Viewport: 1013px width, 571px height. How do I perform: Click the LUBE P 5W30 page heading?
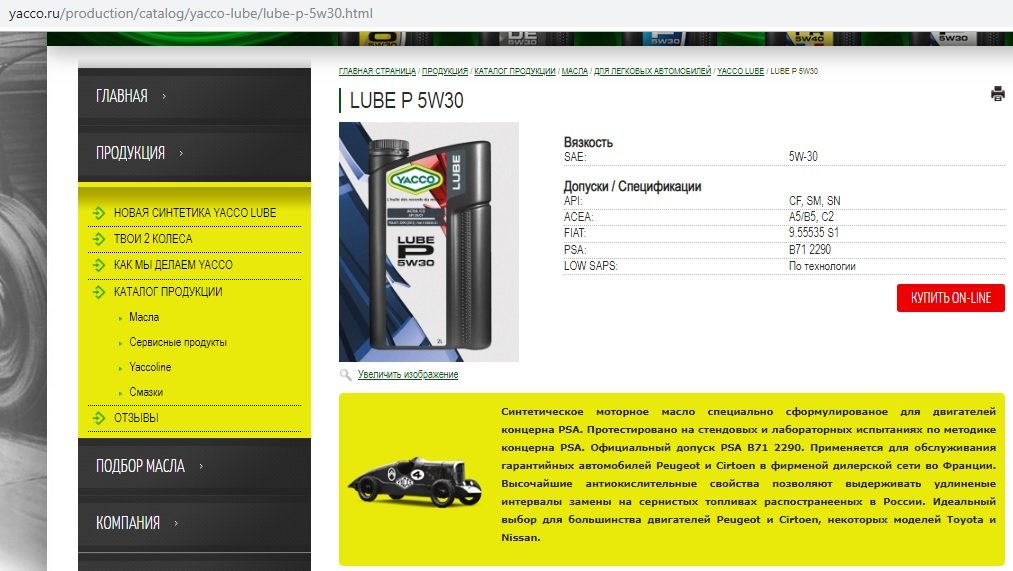click(x=406, y=101)
